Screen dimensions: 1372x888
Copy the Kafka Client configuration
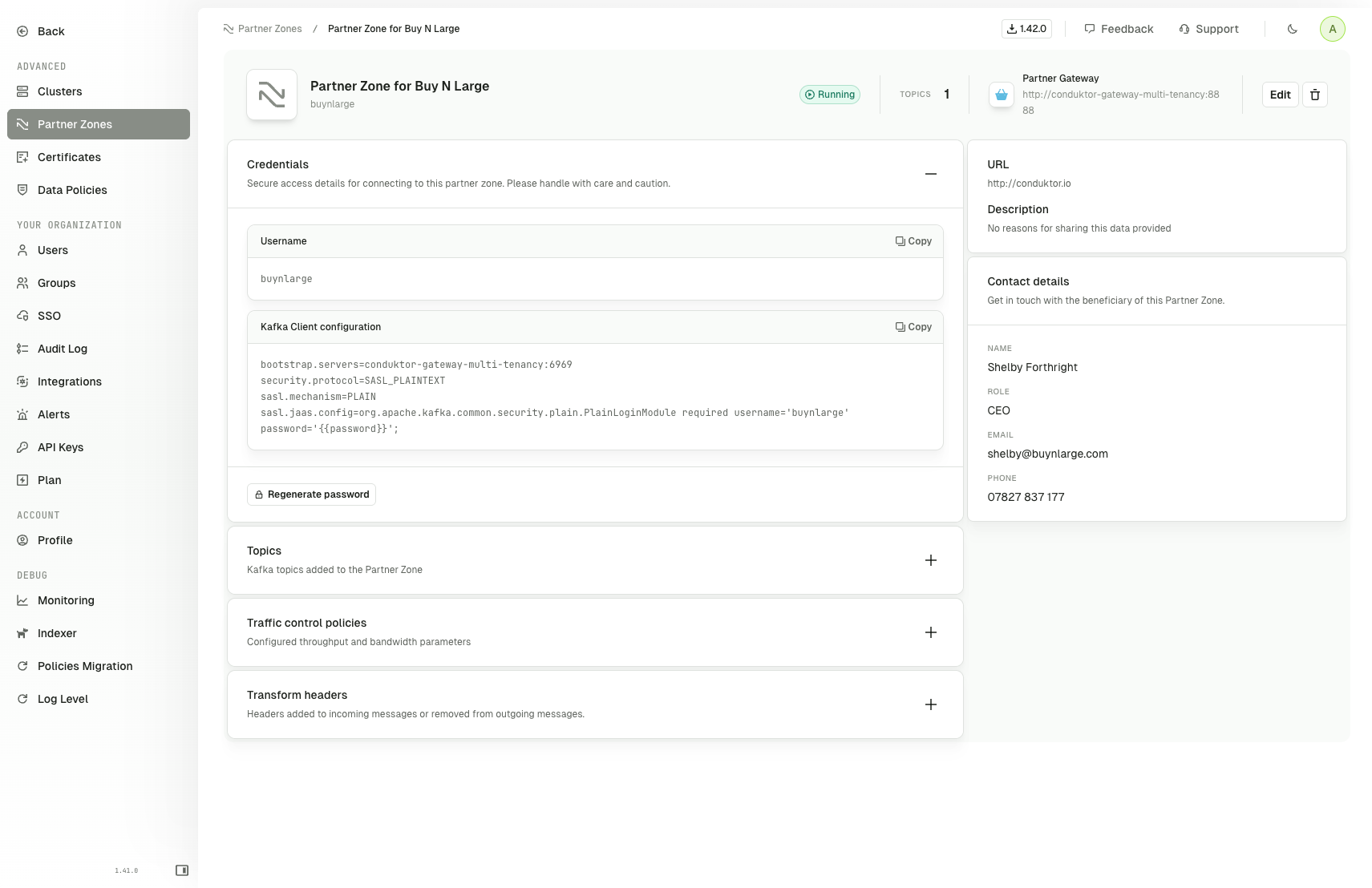point(913,327)
